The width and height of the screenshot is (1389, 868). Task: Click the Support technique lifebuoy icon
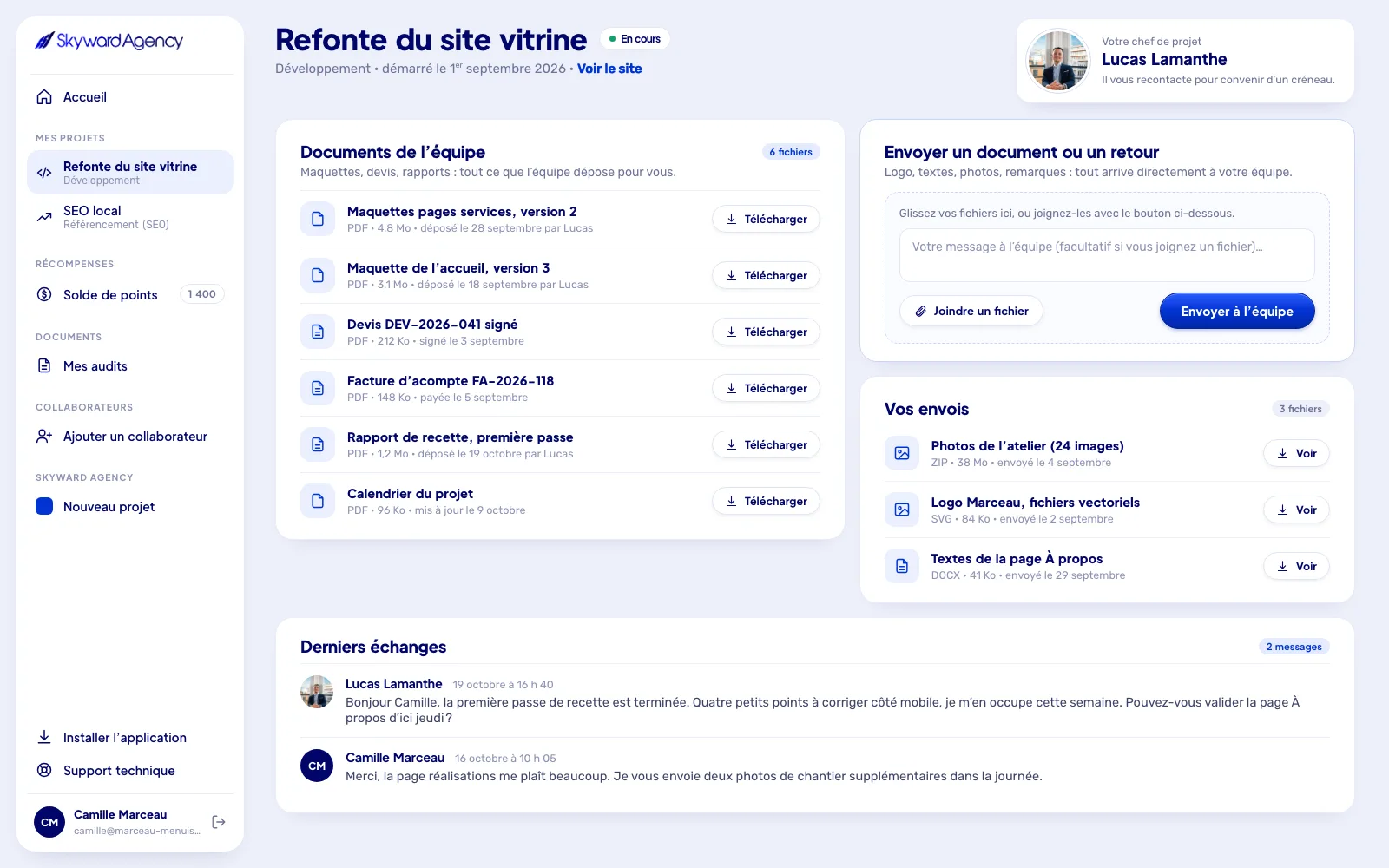[44, 770]
